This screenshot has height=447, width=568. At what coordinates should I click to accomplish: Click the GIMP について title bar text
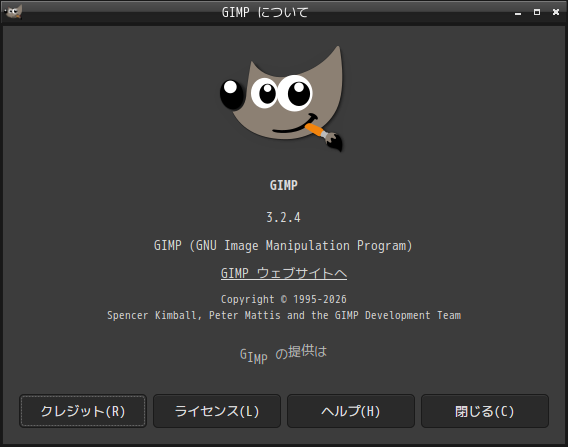coord(265,12)
